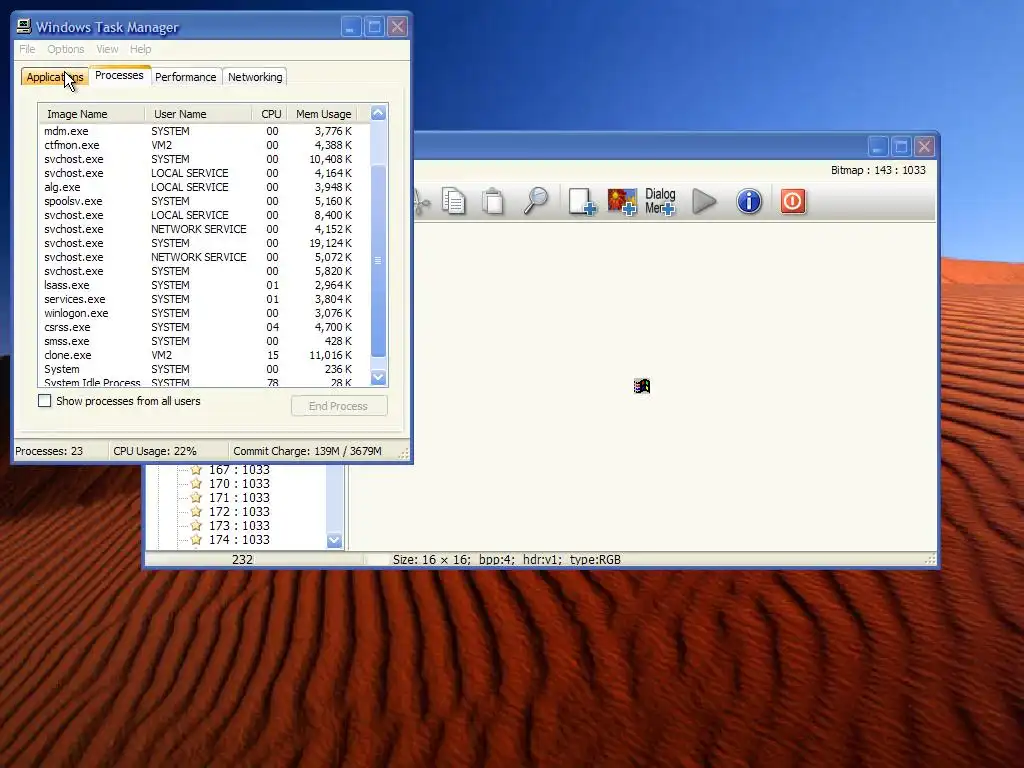The image size is (1024, 768).
Task: Click the 10,408 K memory value
Action: point(330,159)
